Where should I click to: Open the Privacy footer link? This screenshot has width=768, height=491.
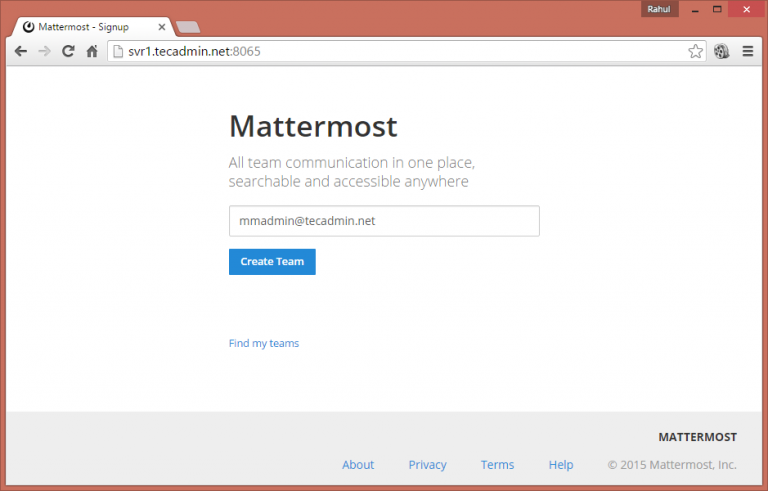(x=427, y=465)
